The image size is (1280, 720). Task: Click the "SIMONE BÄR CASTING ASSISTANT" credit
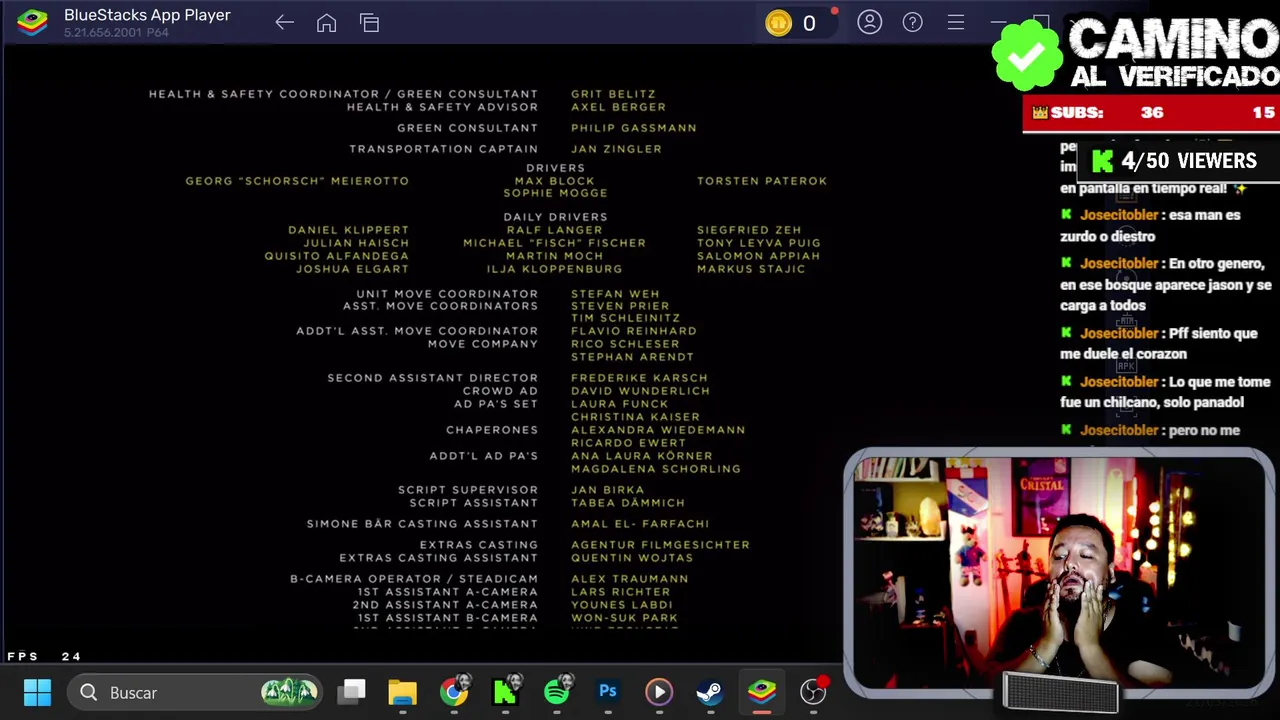(422, 524)
